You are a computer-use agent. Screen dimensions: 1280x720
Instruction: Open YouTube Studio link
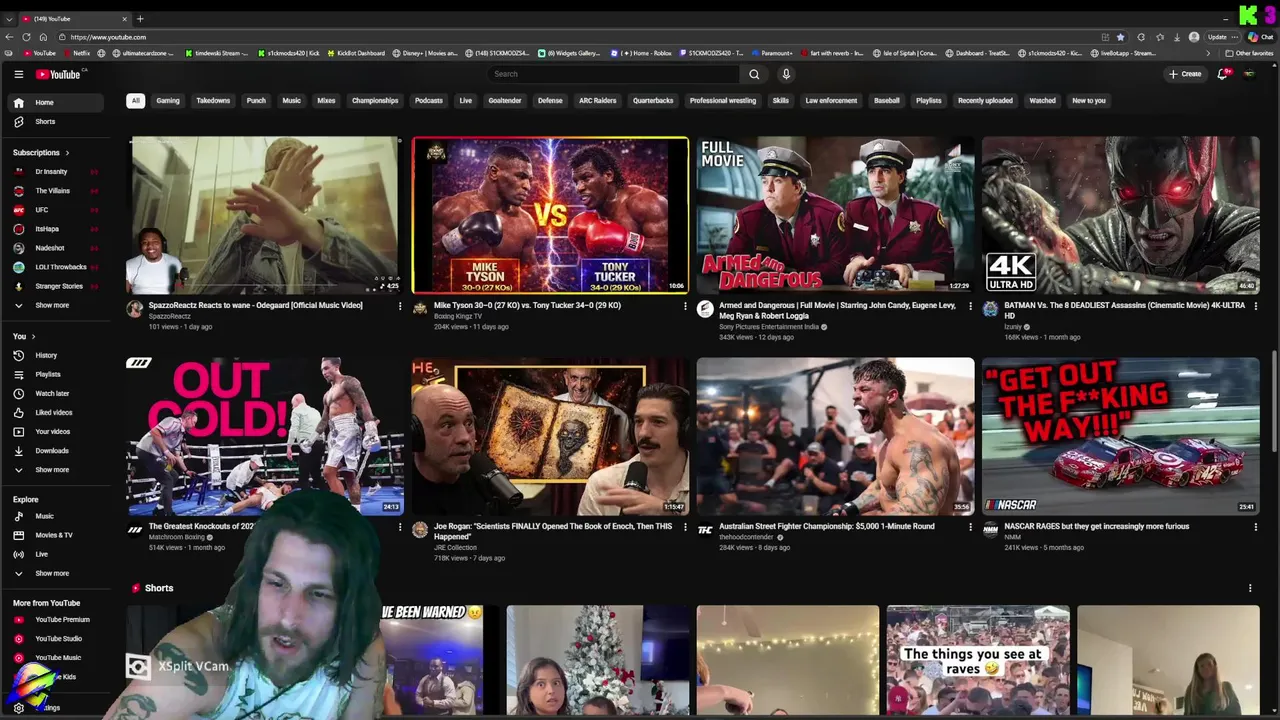pos(56,638)
